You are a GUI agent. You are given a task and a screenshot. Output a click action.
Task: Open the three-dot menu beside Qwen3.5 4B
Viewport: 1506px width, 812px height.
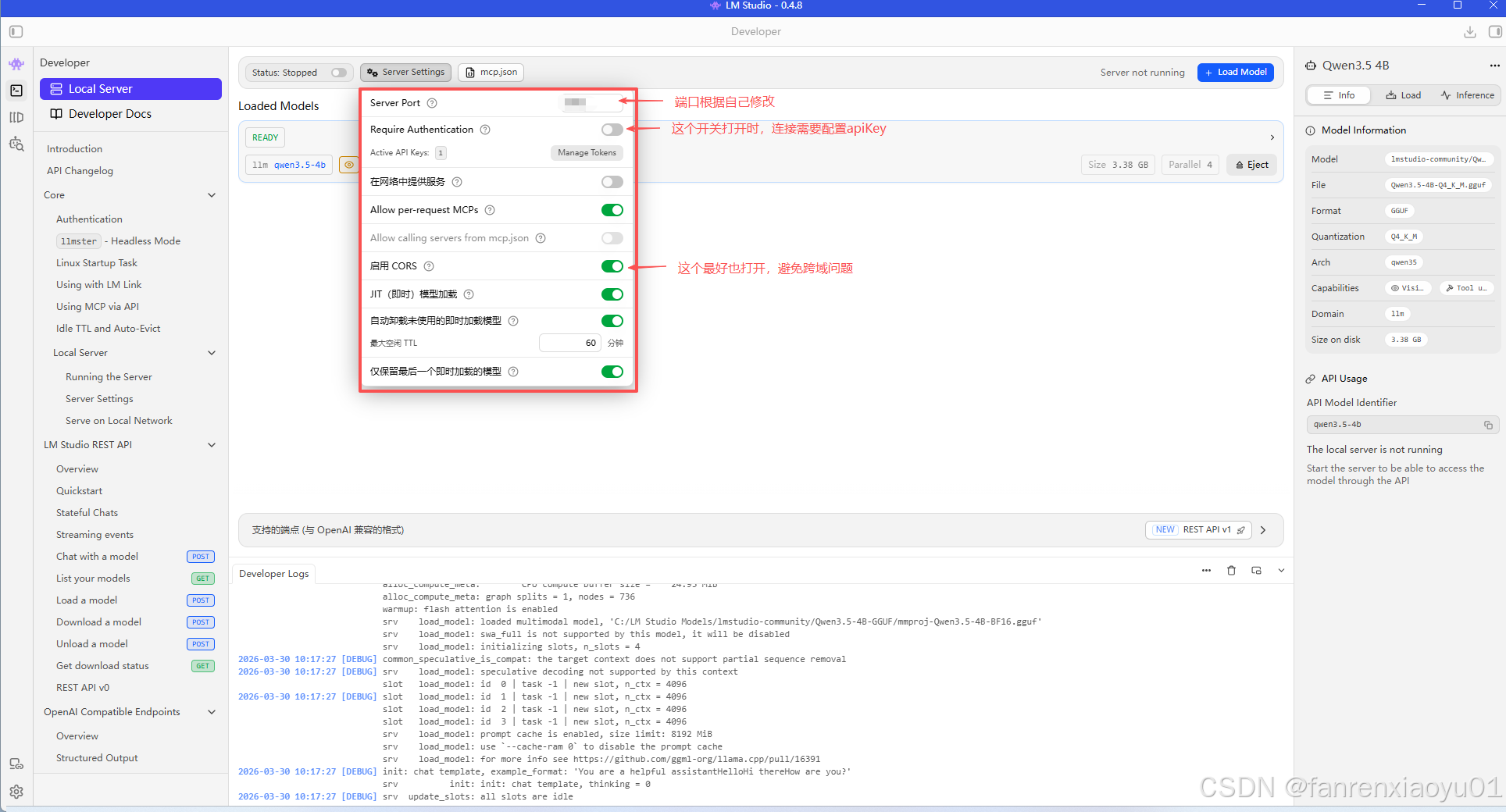point(1494,66)
